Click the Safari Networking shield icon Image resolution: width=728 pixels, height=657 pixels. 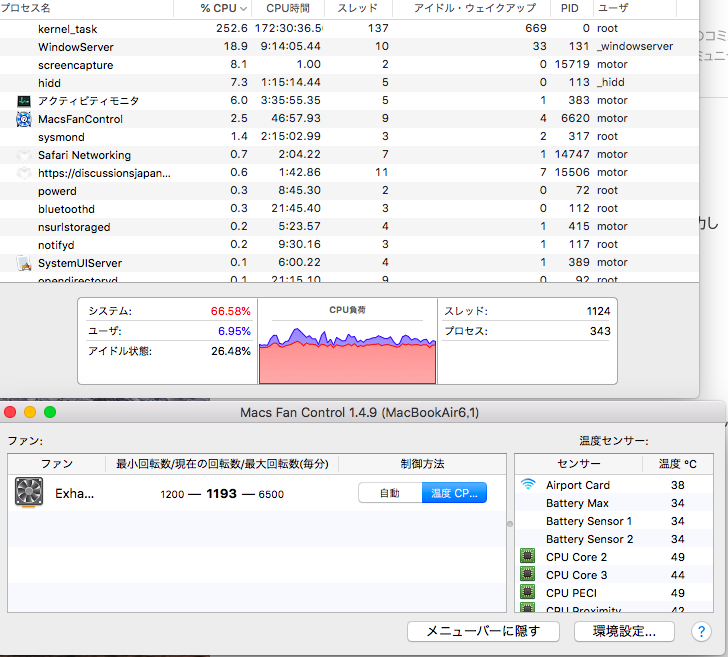[x=24, y=155]
